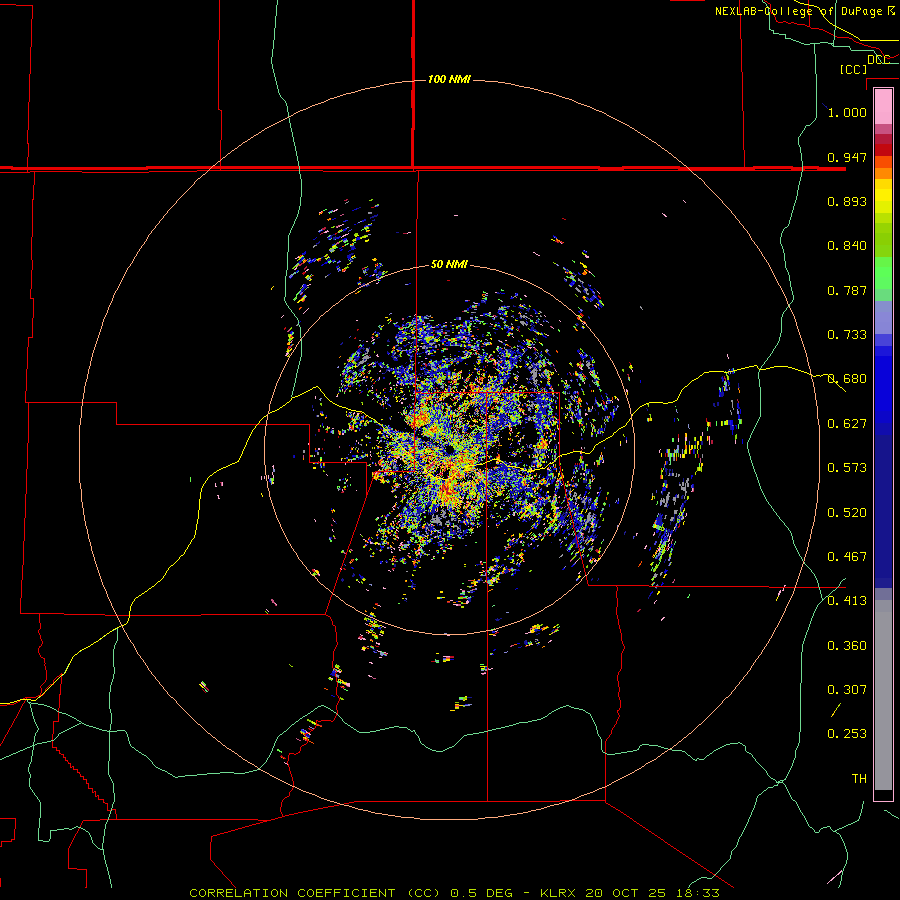
Task: Click the TH threshold label
Action: (x=859, y=779)
